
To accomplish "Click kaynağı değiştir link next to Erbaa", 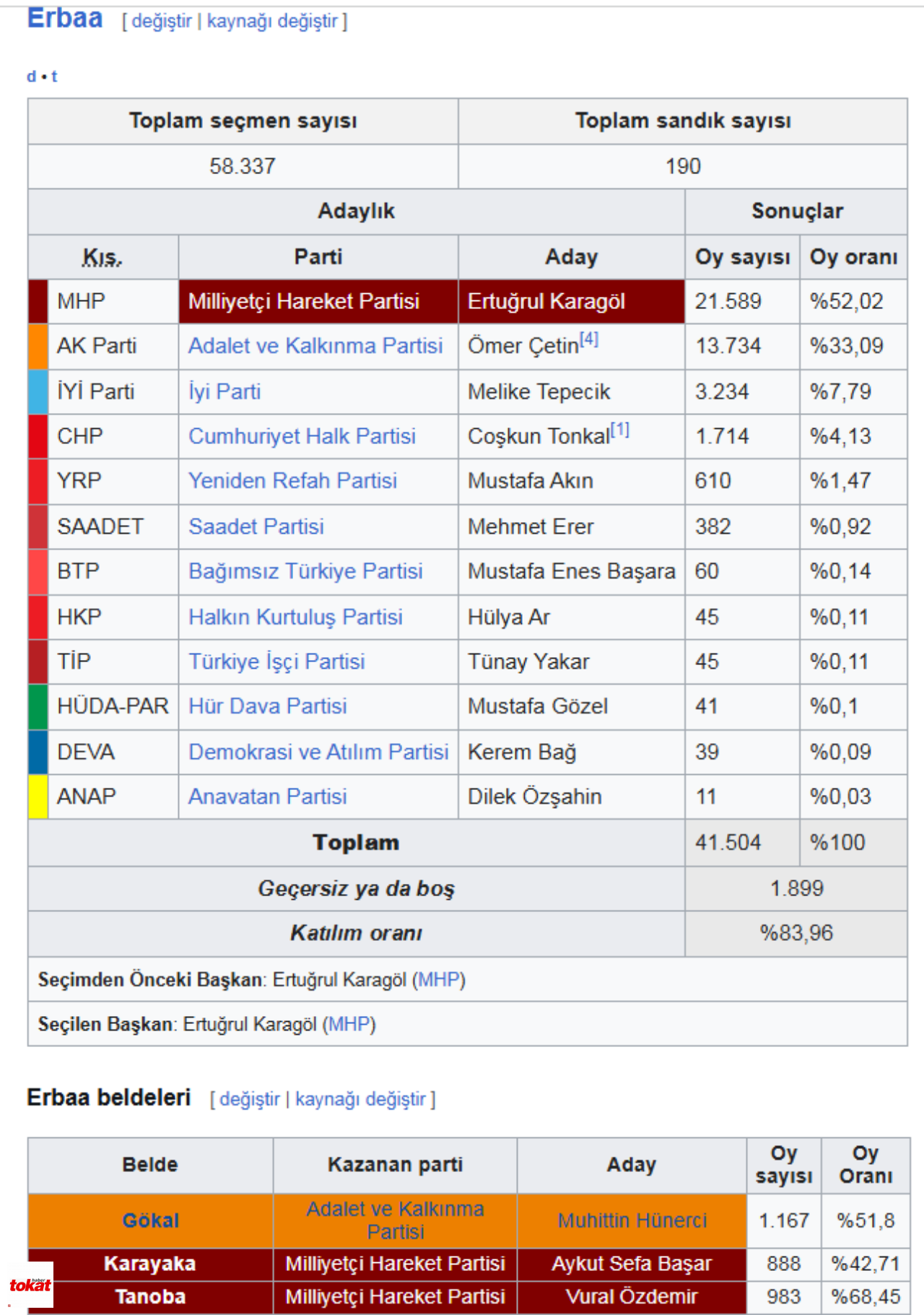I will coord(272,21).
